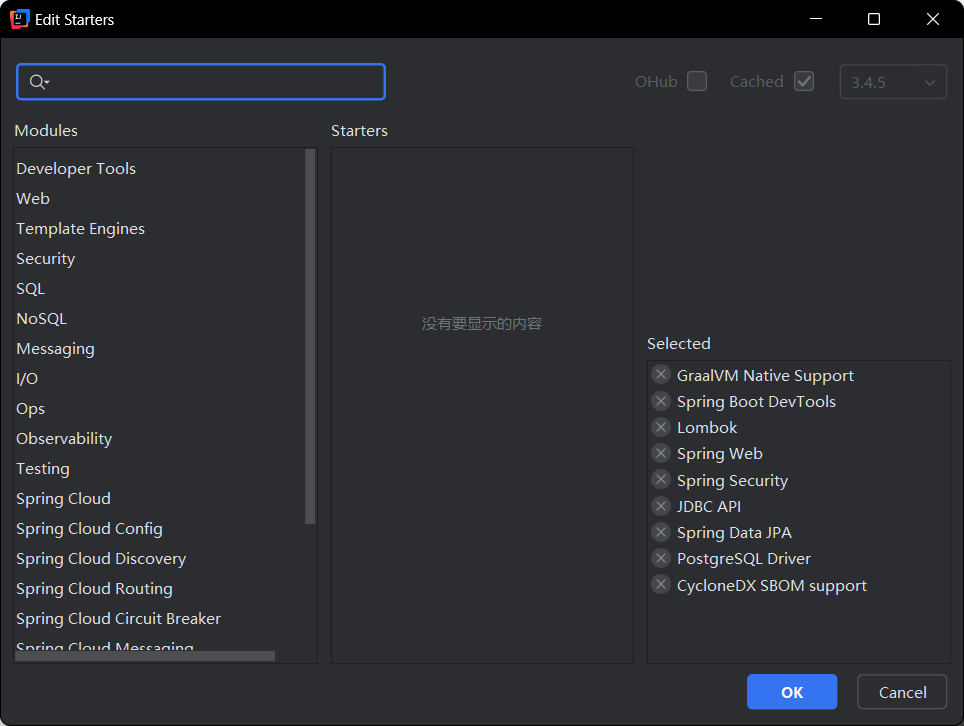
Task: Enable the OHub checkbox
Action: point(697,81)
